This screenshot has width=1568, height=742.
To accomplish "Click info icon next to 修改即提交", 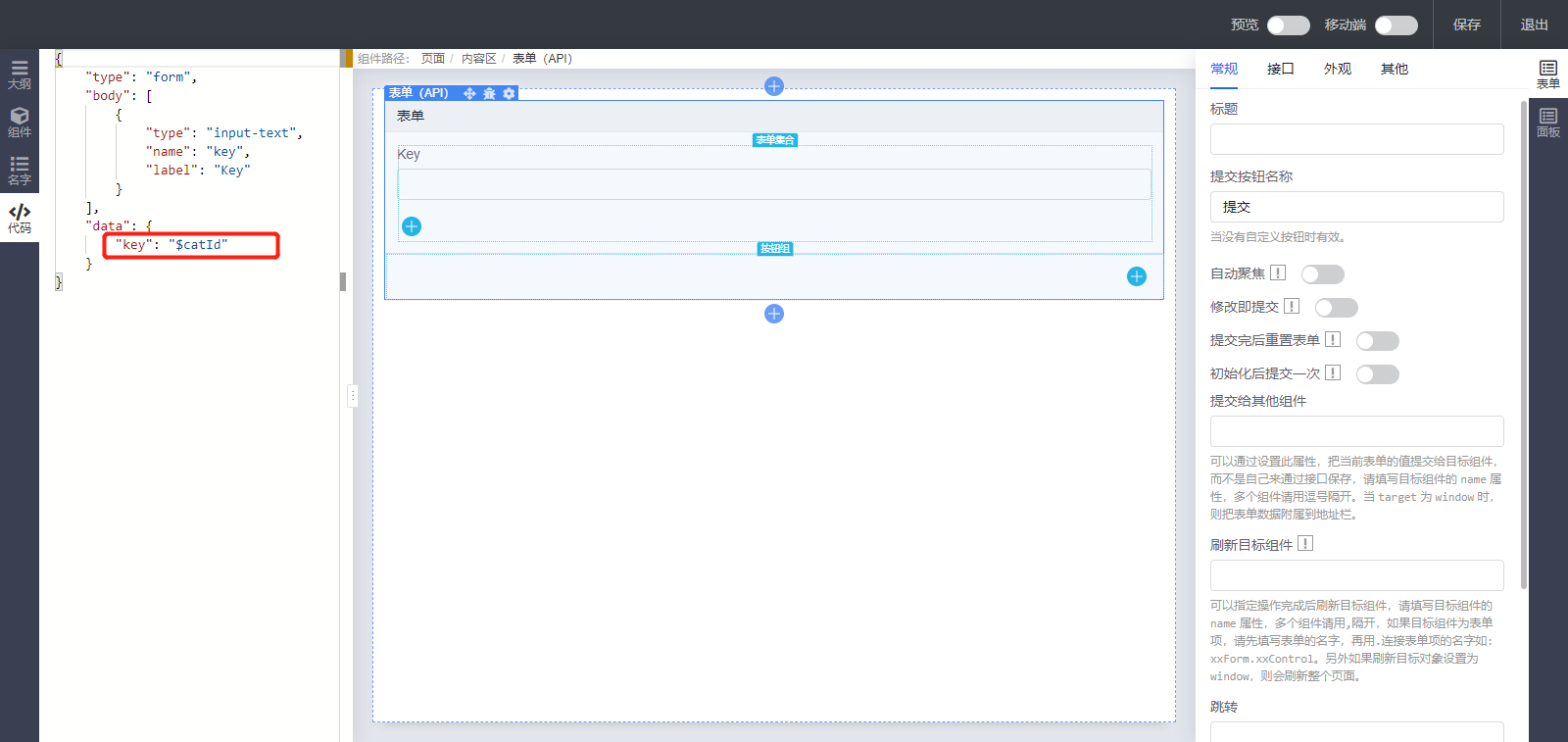I will [x=1292, y=307].
